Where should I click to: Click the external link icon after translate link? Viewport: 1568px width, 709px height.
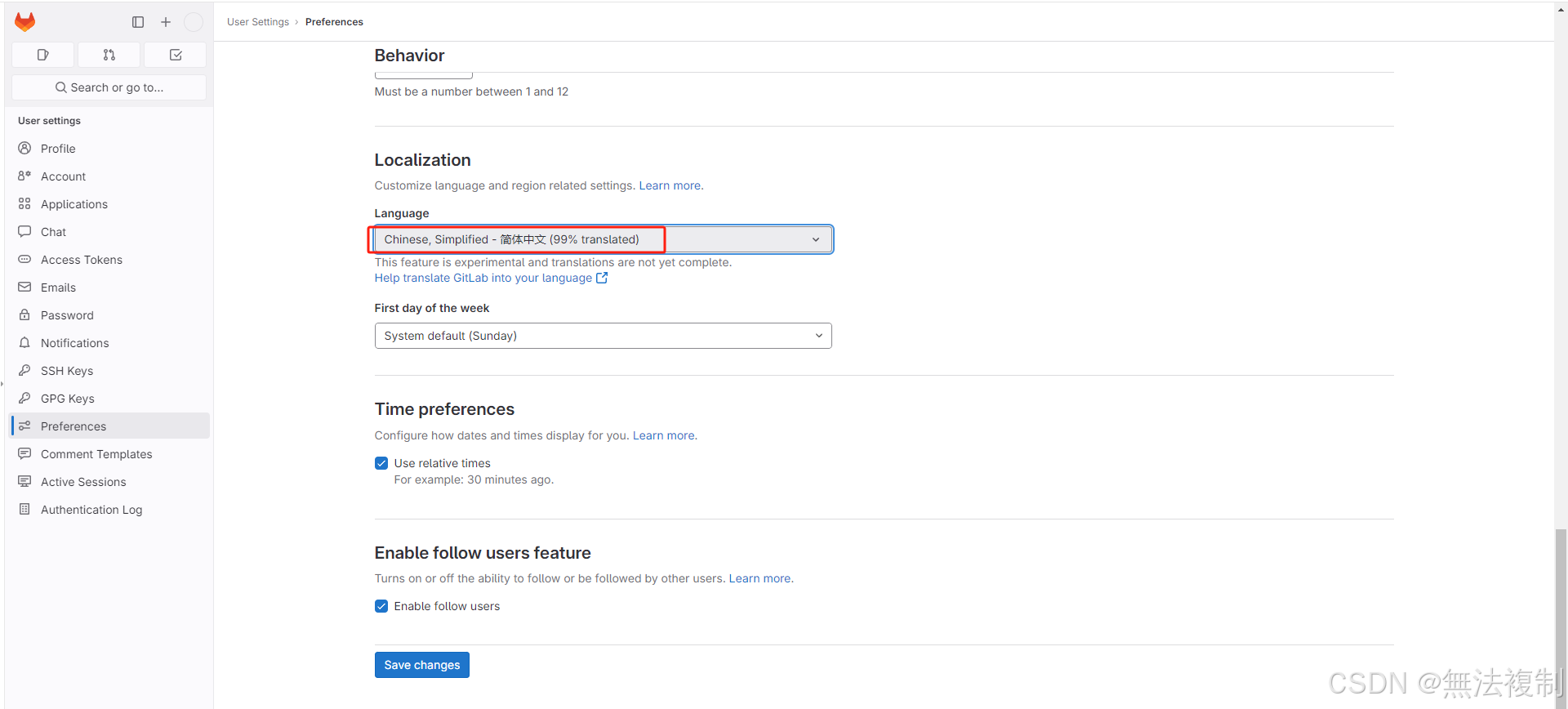pos(602,278)
